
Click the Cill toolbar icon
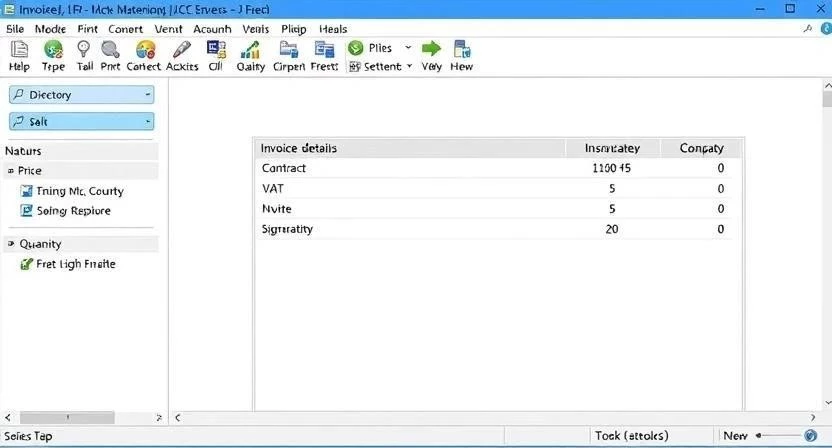(x=216, y=49)
